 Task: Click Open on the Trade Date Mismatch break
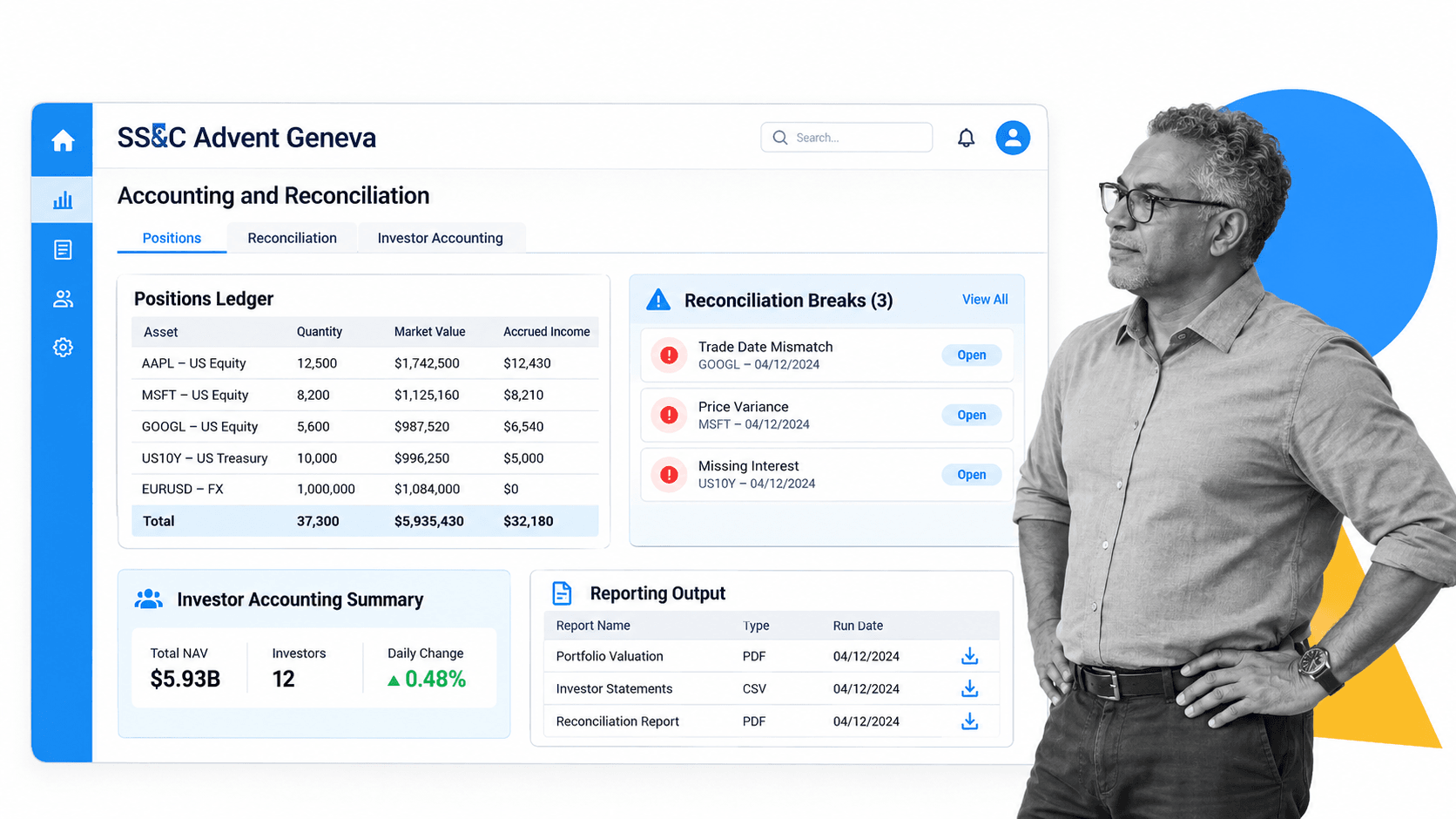(972, 355)
